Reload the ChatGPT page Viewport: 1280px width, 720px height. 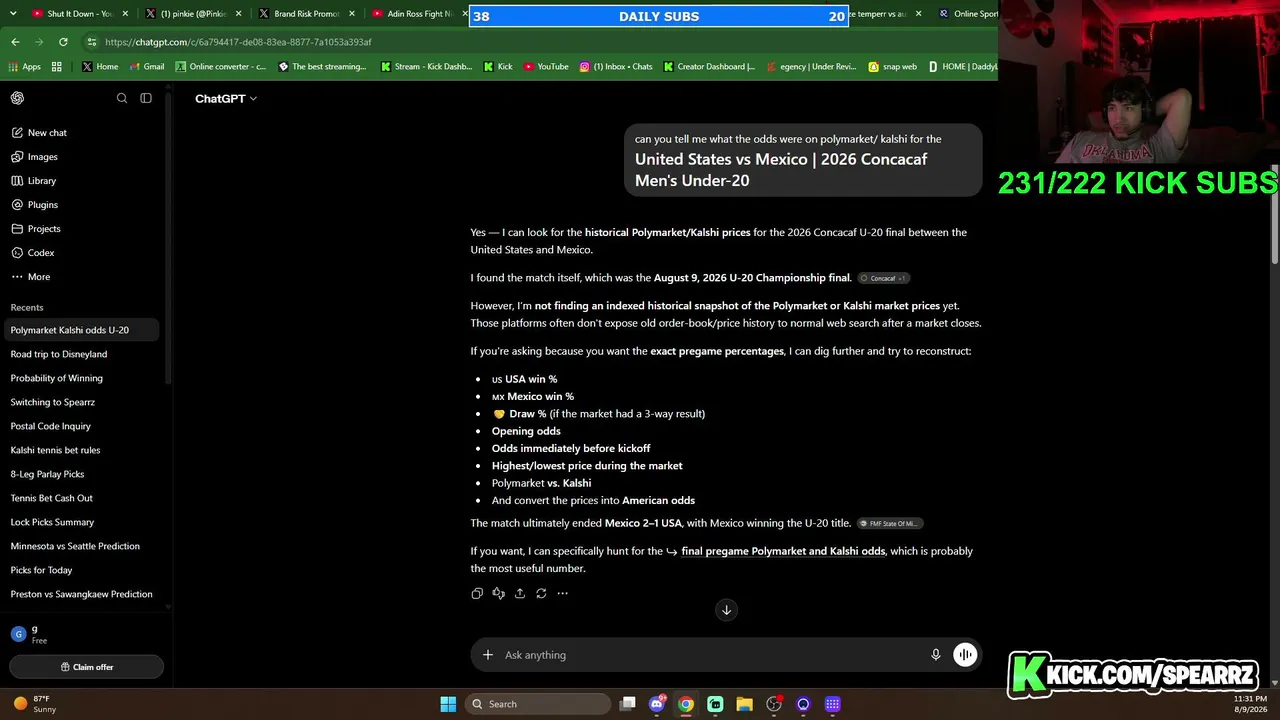(63, 42)
